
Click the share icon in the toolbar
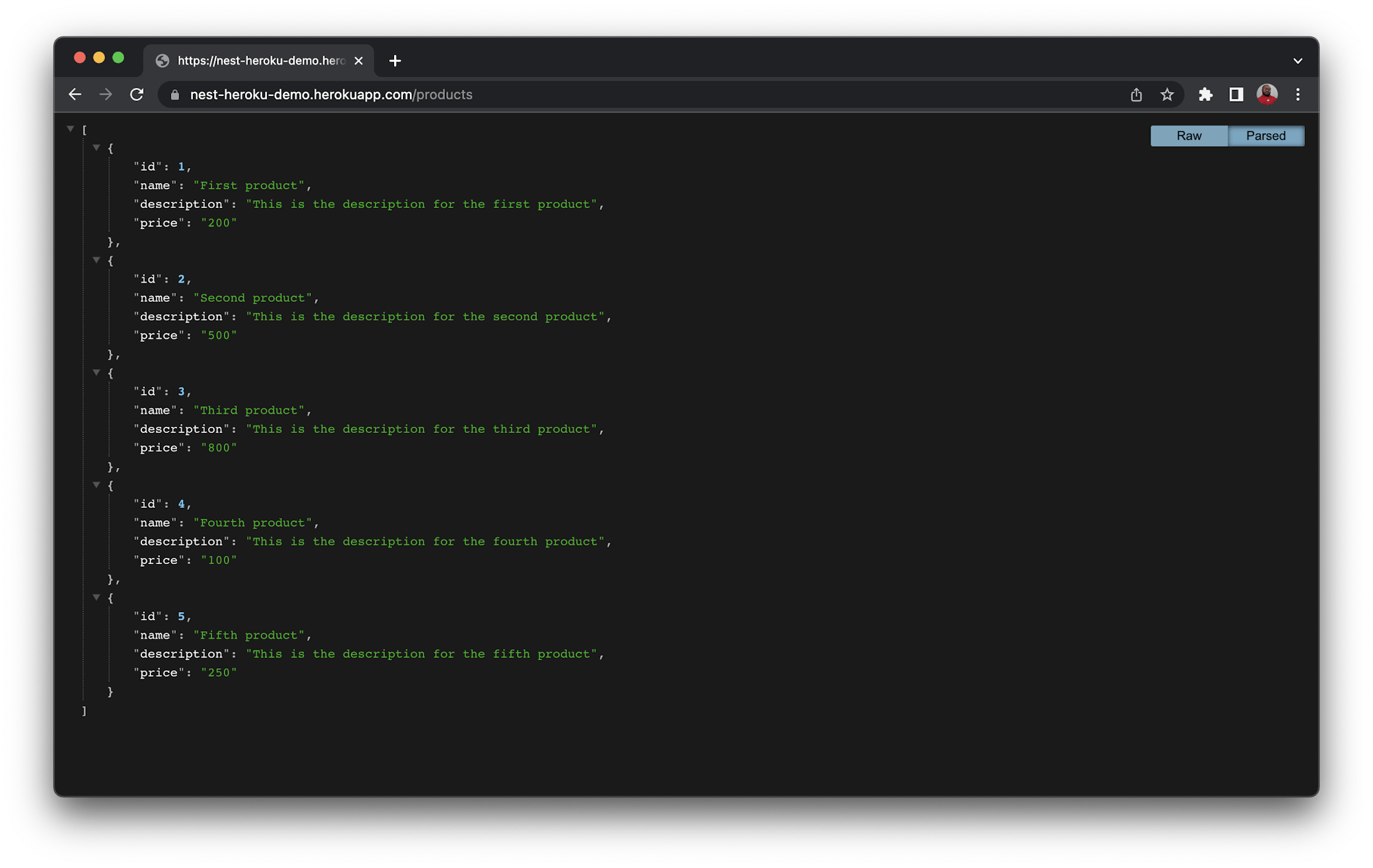coord(1137,94)
